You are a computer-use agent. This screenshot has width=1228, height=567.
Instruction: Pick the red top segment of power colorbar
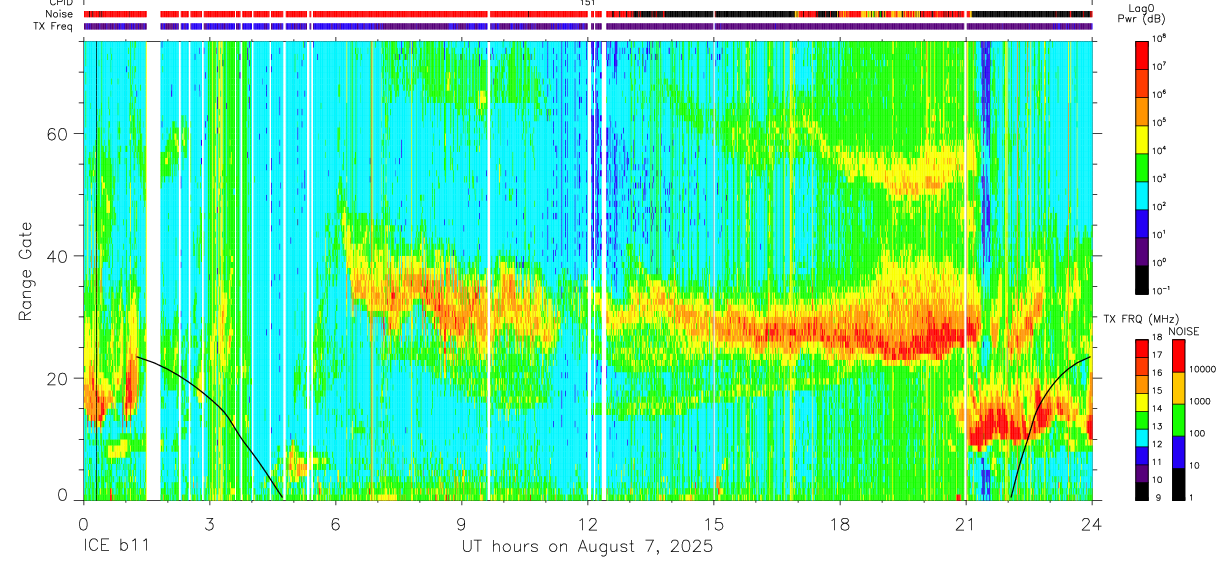1142,54
